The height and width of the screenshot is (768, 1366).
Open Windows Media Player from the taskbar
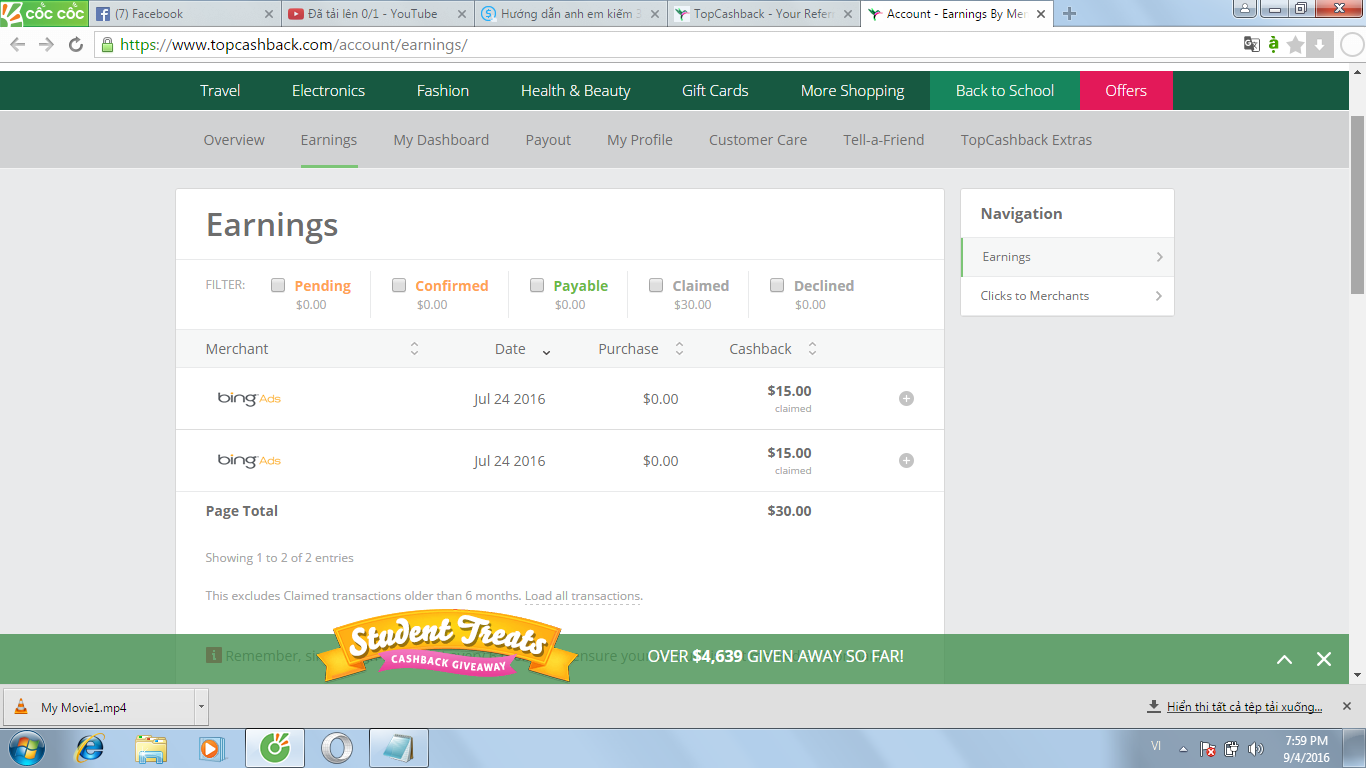pos(210,748)
